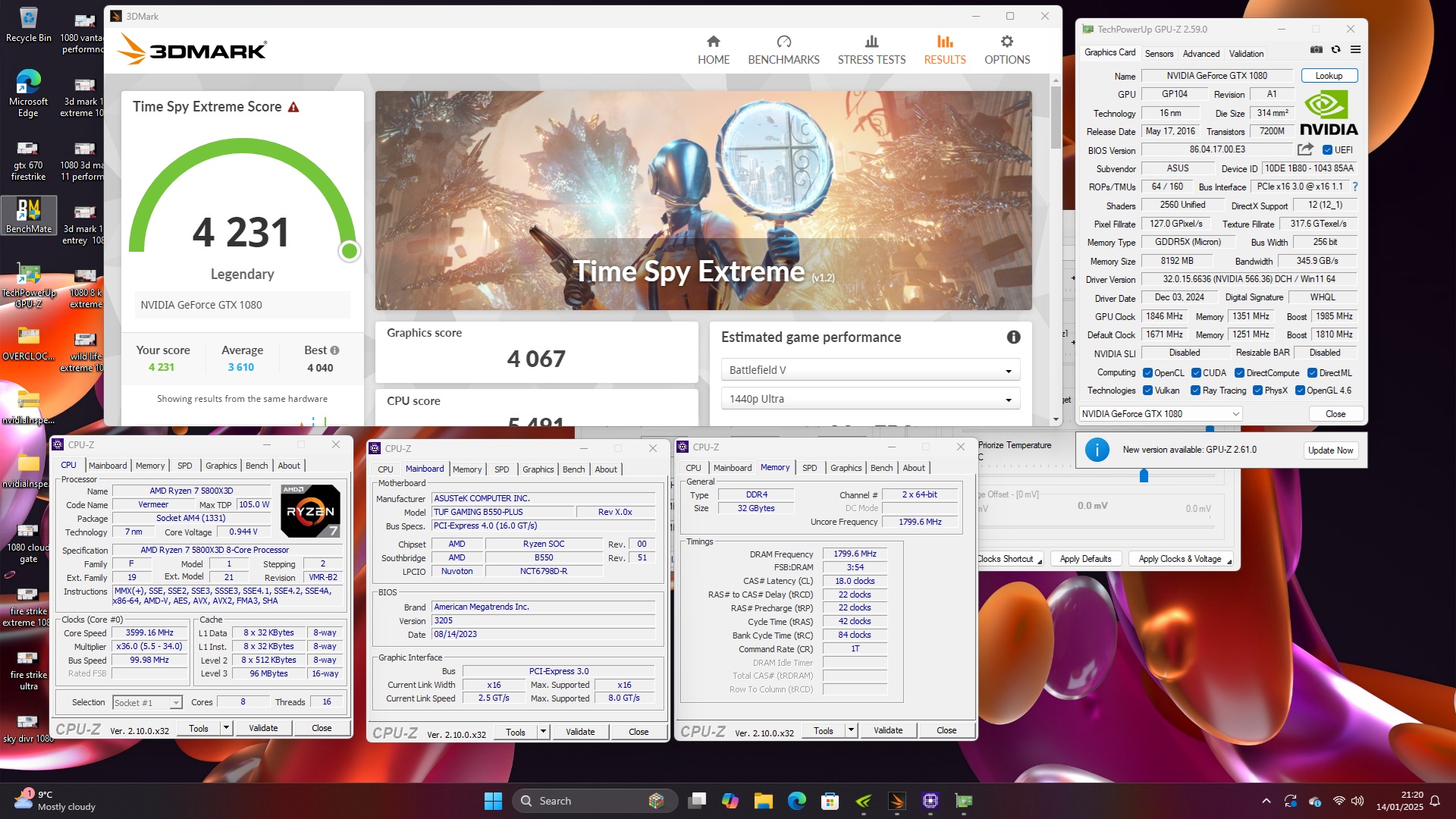Toggle the OpenGL 4.6 checkbox

pos(1300,391)
